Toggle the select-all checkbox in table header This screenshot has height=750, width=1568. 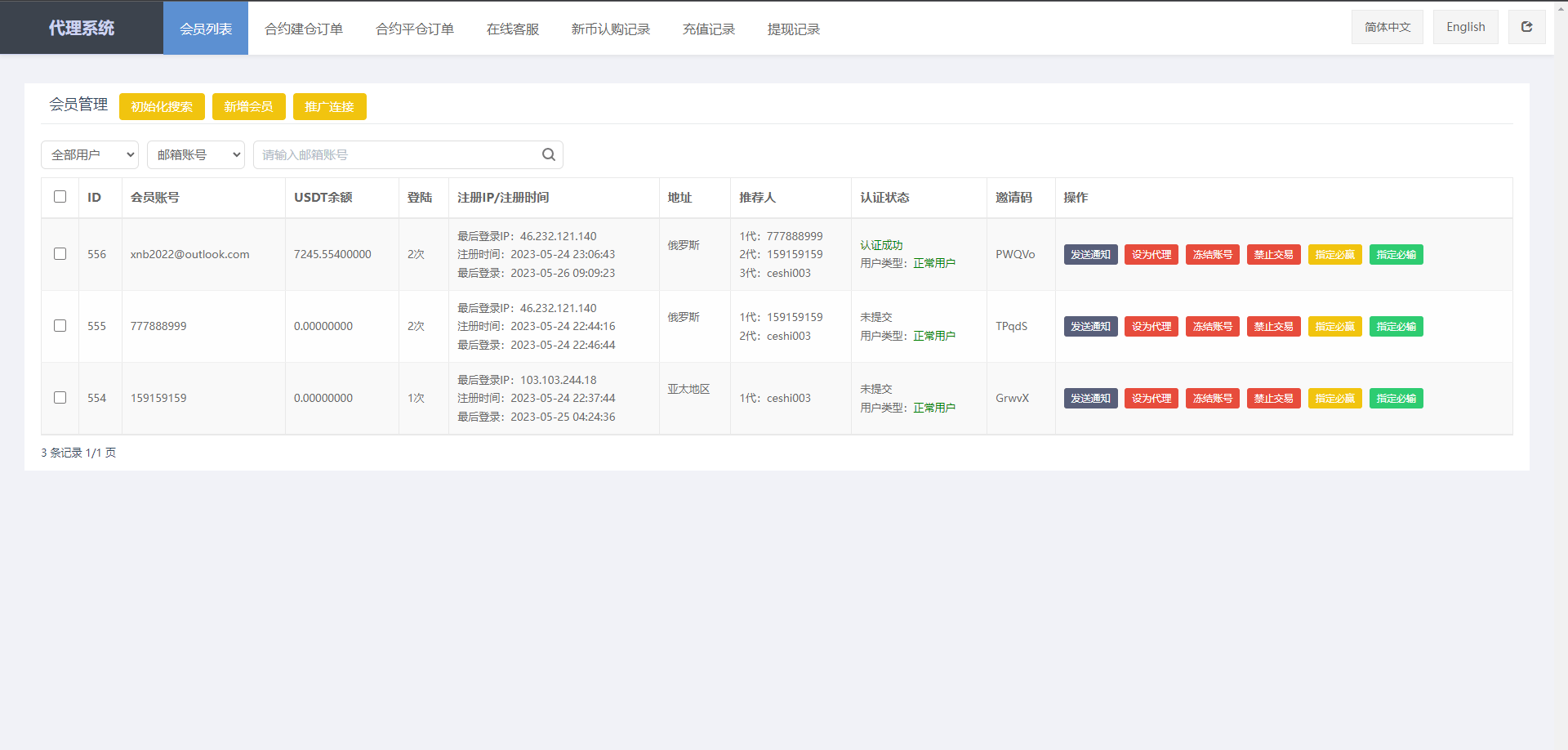(x=60, y=197)
